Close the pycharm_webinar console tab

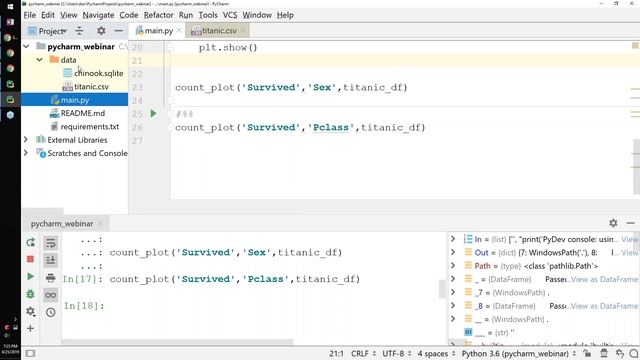pyautogui.click(x=100, y=224)
